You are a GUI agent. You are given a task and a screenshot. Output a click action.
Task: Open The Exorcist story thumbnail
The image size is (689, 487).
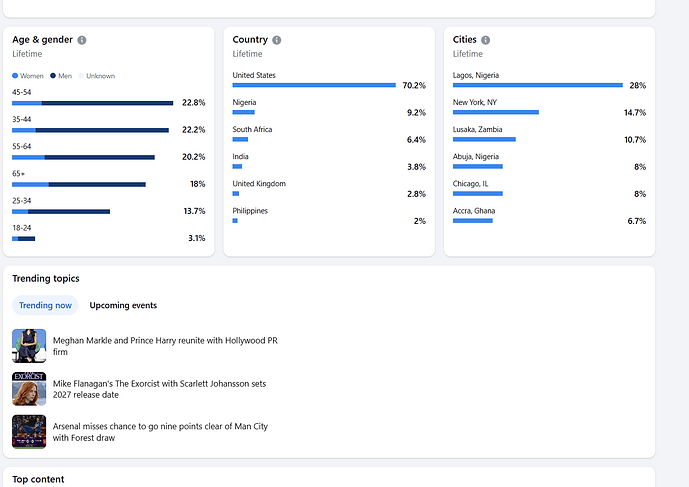click(x=29, y=389)
